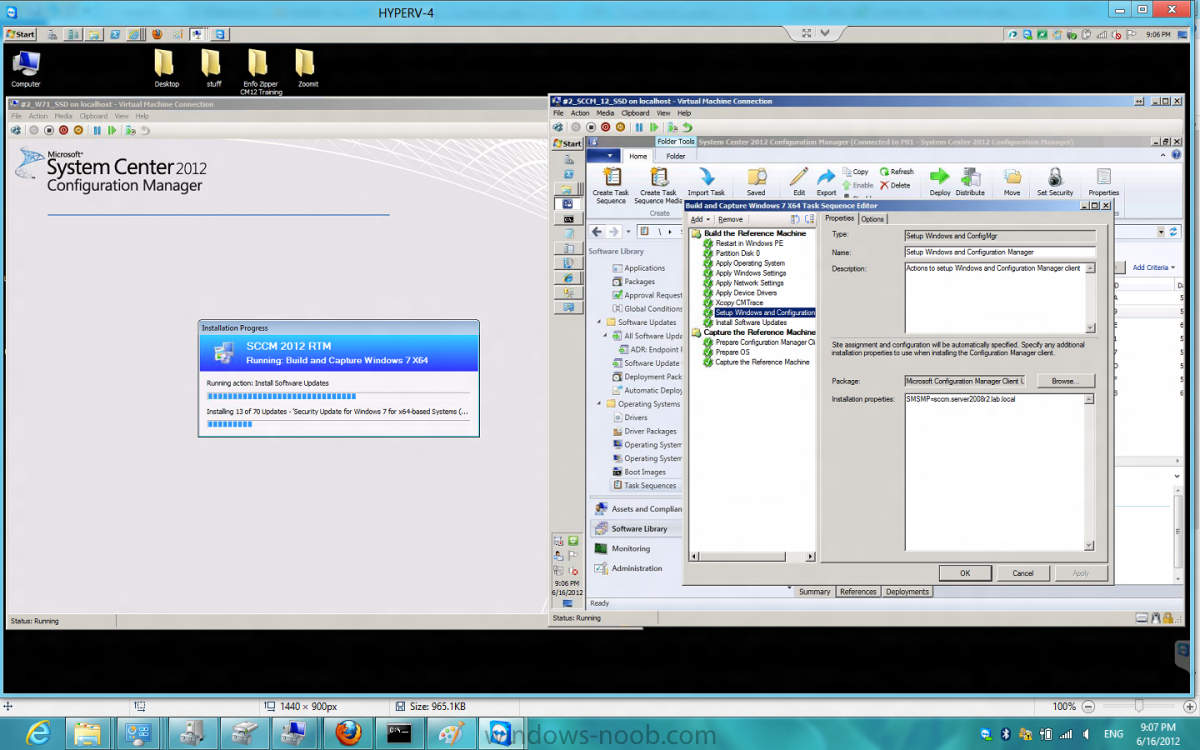This screenshot has width=1200, height=750.
Task: Launch Firefox from the bottom taskbar
Action: 349,733
